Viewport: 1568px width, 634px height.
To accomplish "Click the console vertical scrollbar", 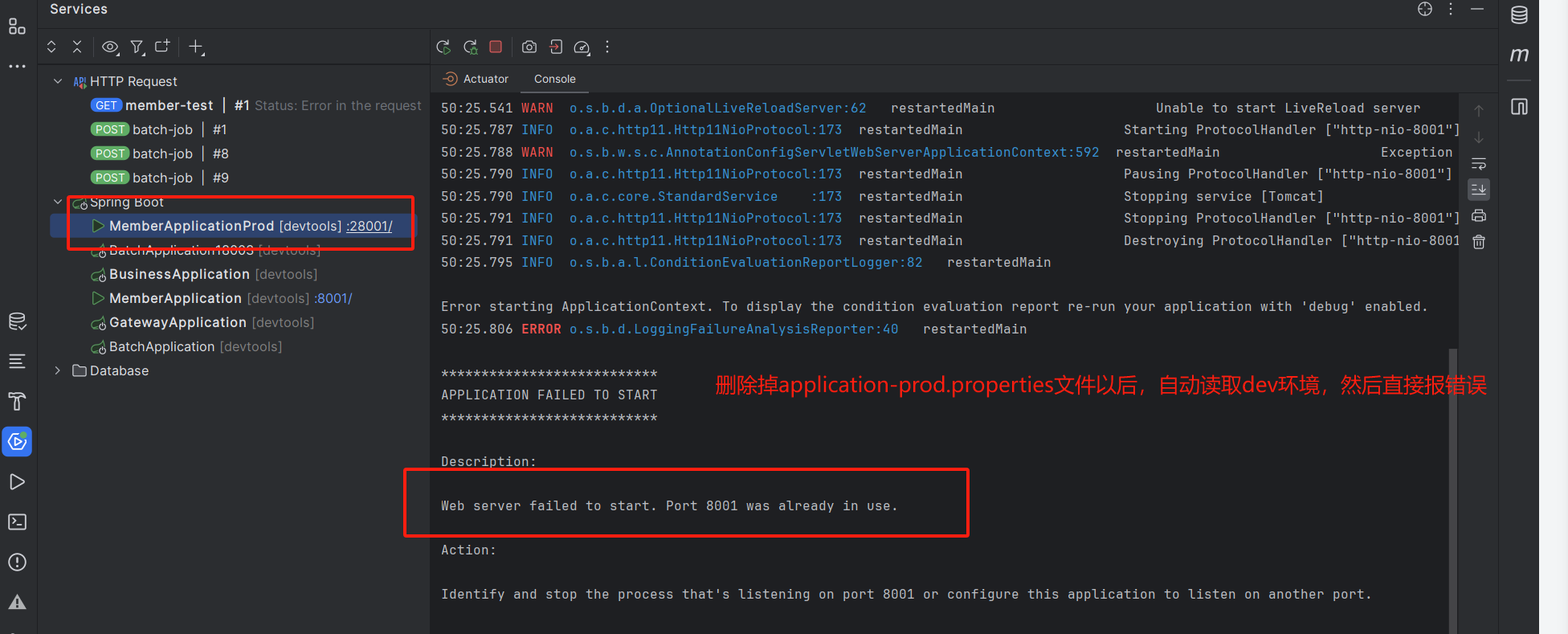I will coord(1452,490).
